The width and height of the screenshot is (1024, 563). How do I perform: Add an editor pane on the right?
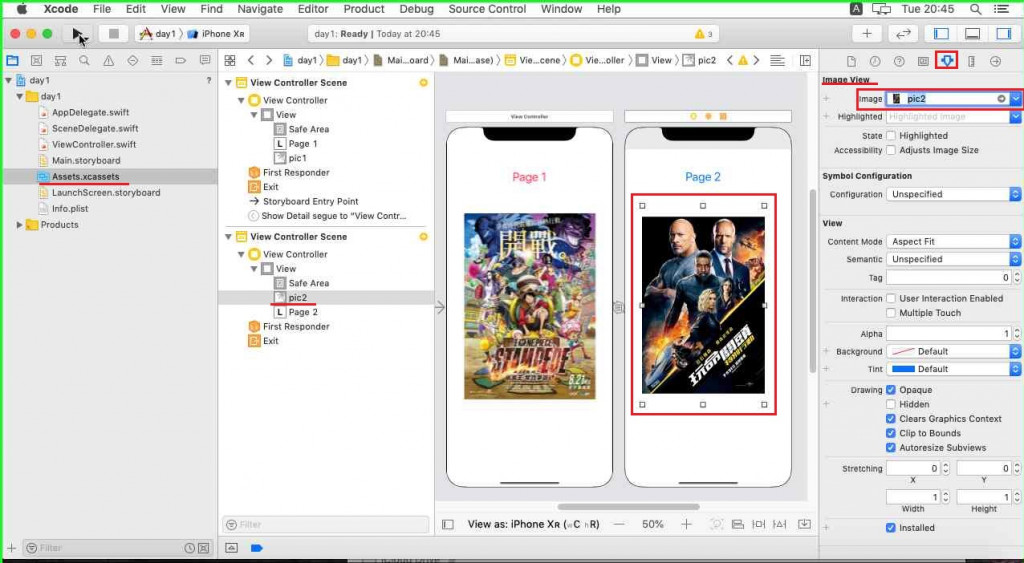click(805, 61)
